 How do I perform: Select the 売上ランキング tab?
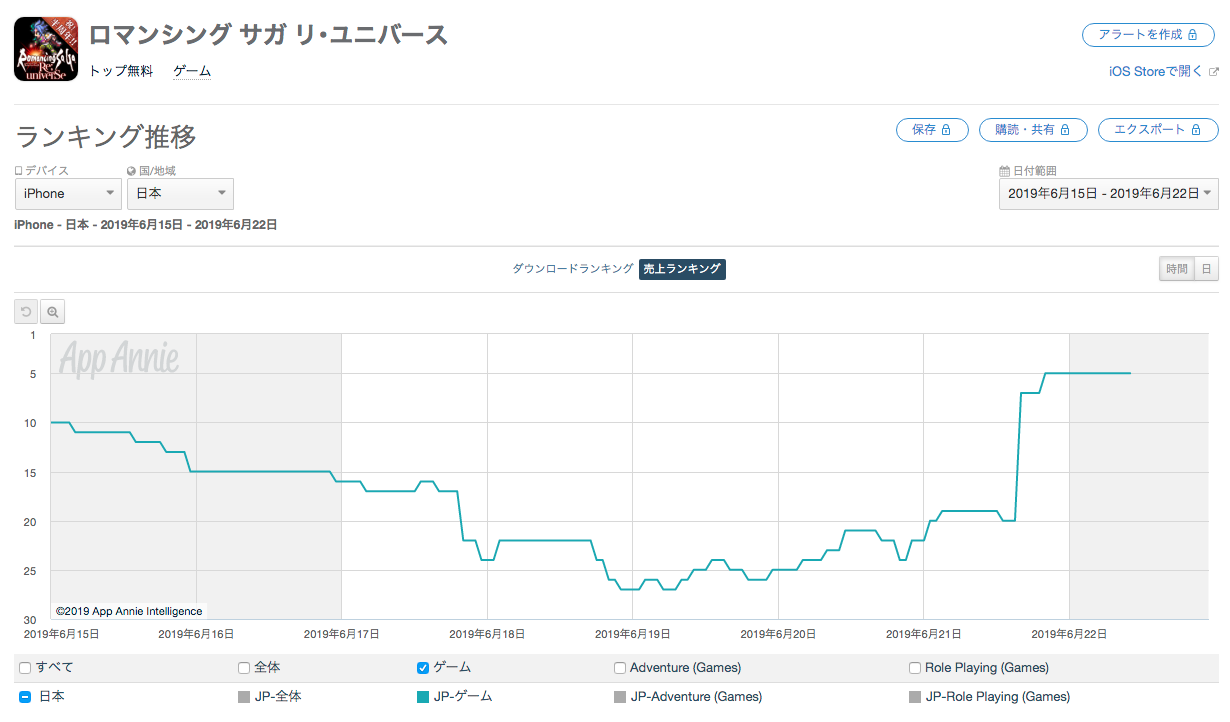tap(682, 269)
